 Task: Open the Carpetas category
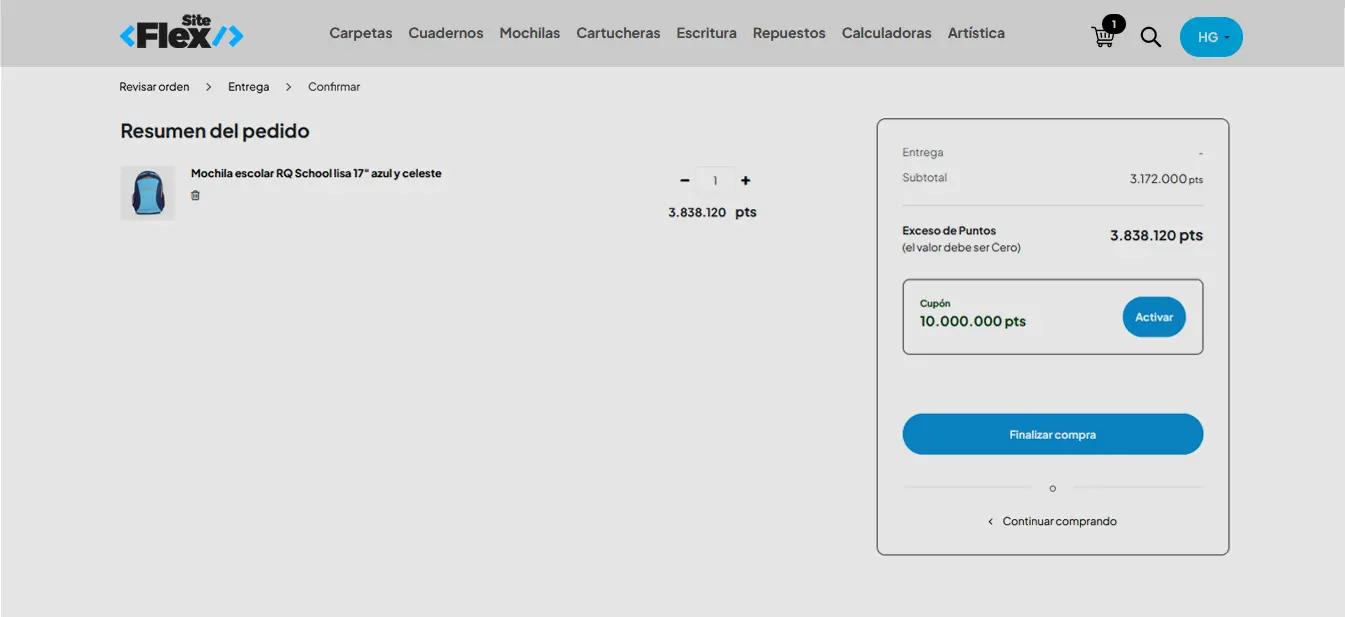coord(361,33)
